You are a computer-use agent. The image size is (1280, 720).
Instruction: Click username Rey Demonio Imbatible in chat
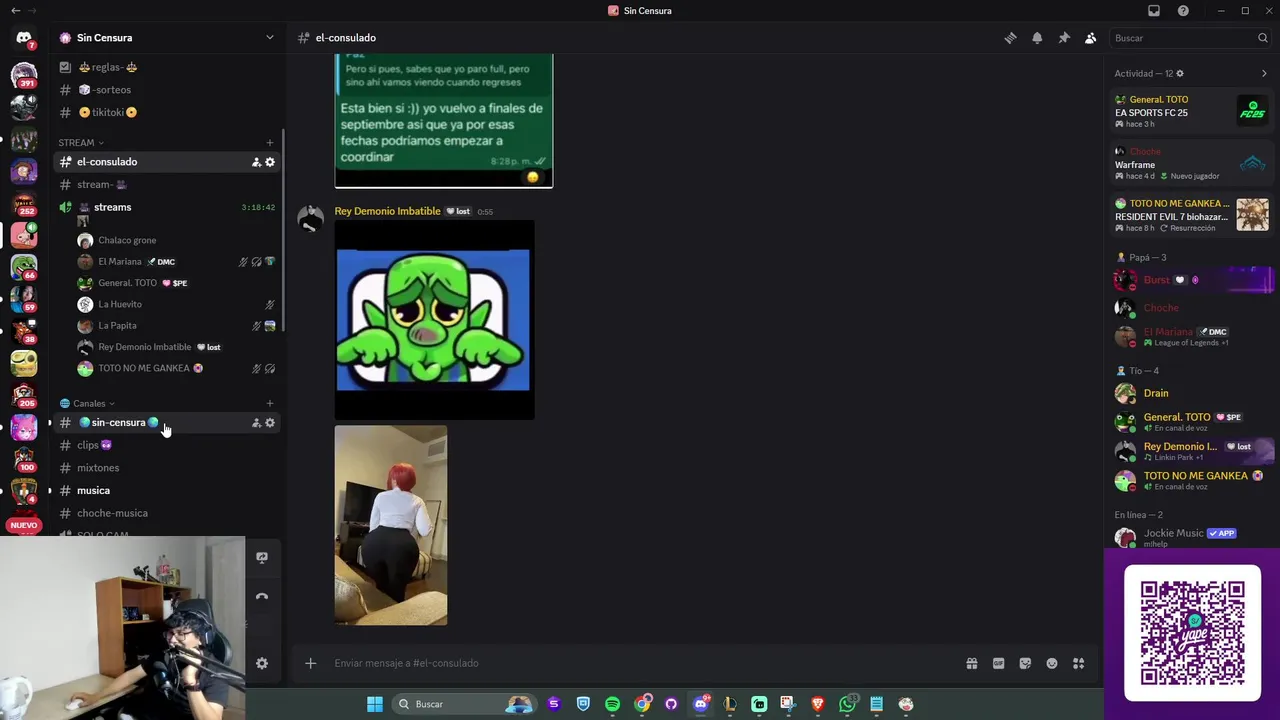pos(387,211)
